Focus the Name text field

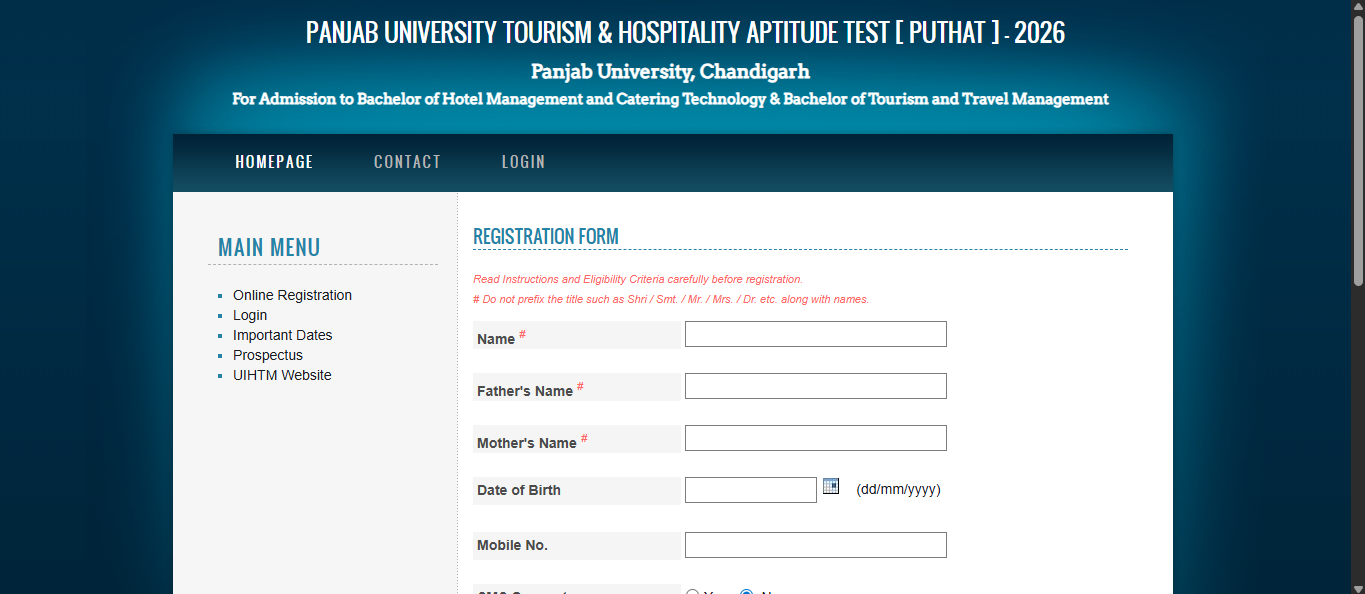pyautogui.click(x=815, y=334)
